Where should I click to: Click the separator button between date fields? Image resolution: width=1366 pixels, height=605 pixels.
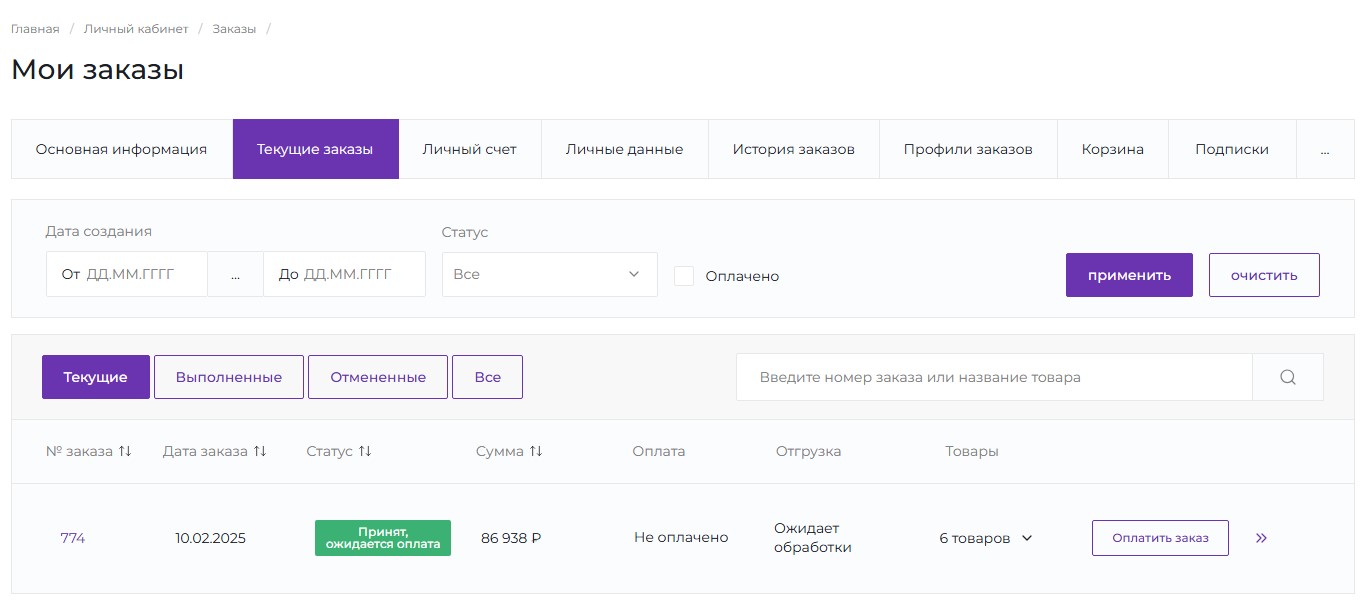tap(235, 274)
